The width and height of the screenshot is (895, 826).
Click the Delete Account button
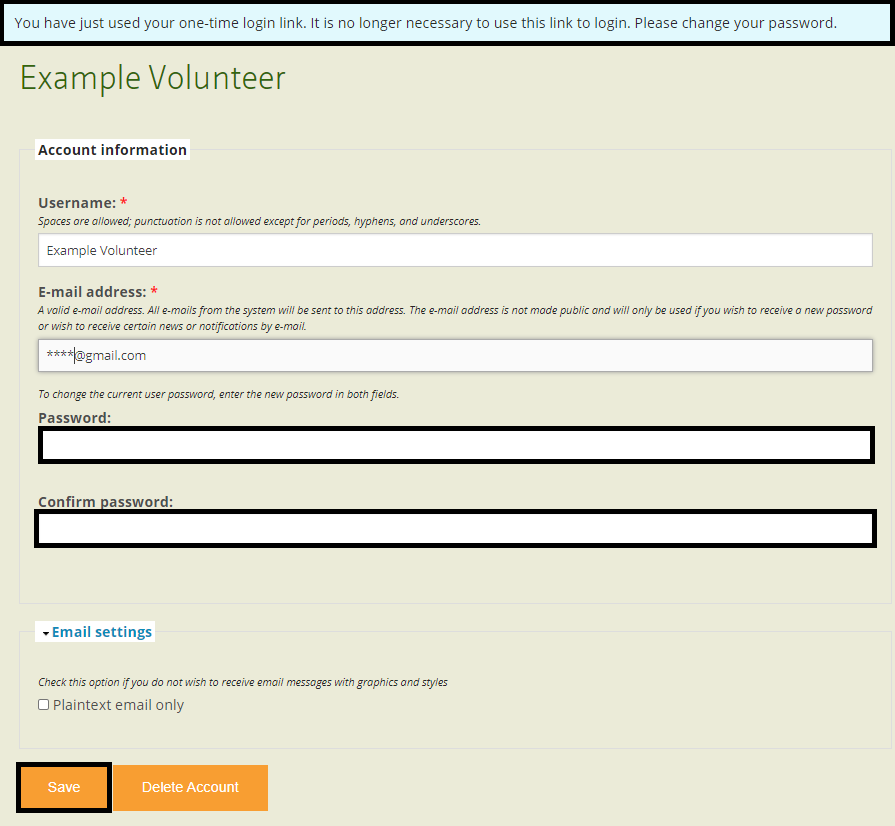coord(190,788)
